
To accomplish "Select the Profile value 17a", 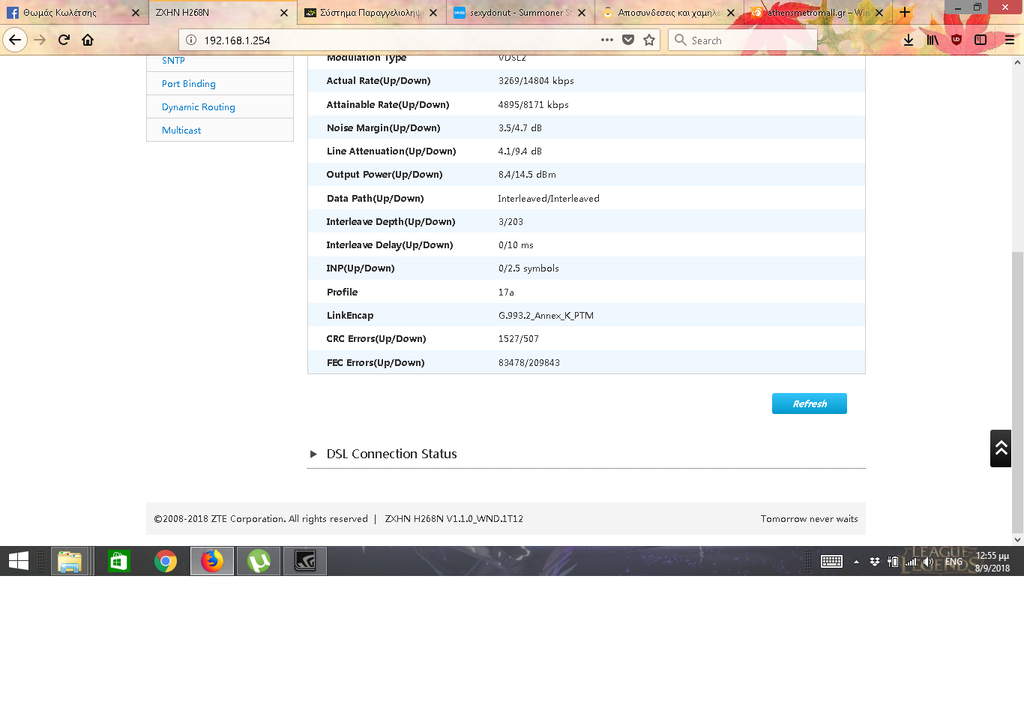I will click(506, 292).
